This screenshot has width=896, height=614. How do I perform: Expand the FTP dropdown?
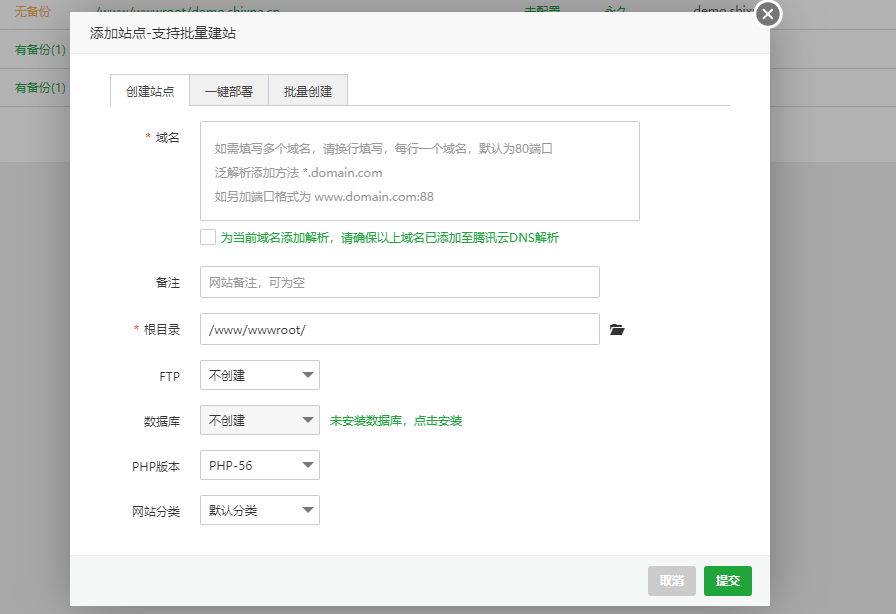(260, 376)
